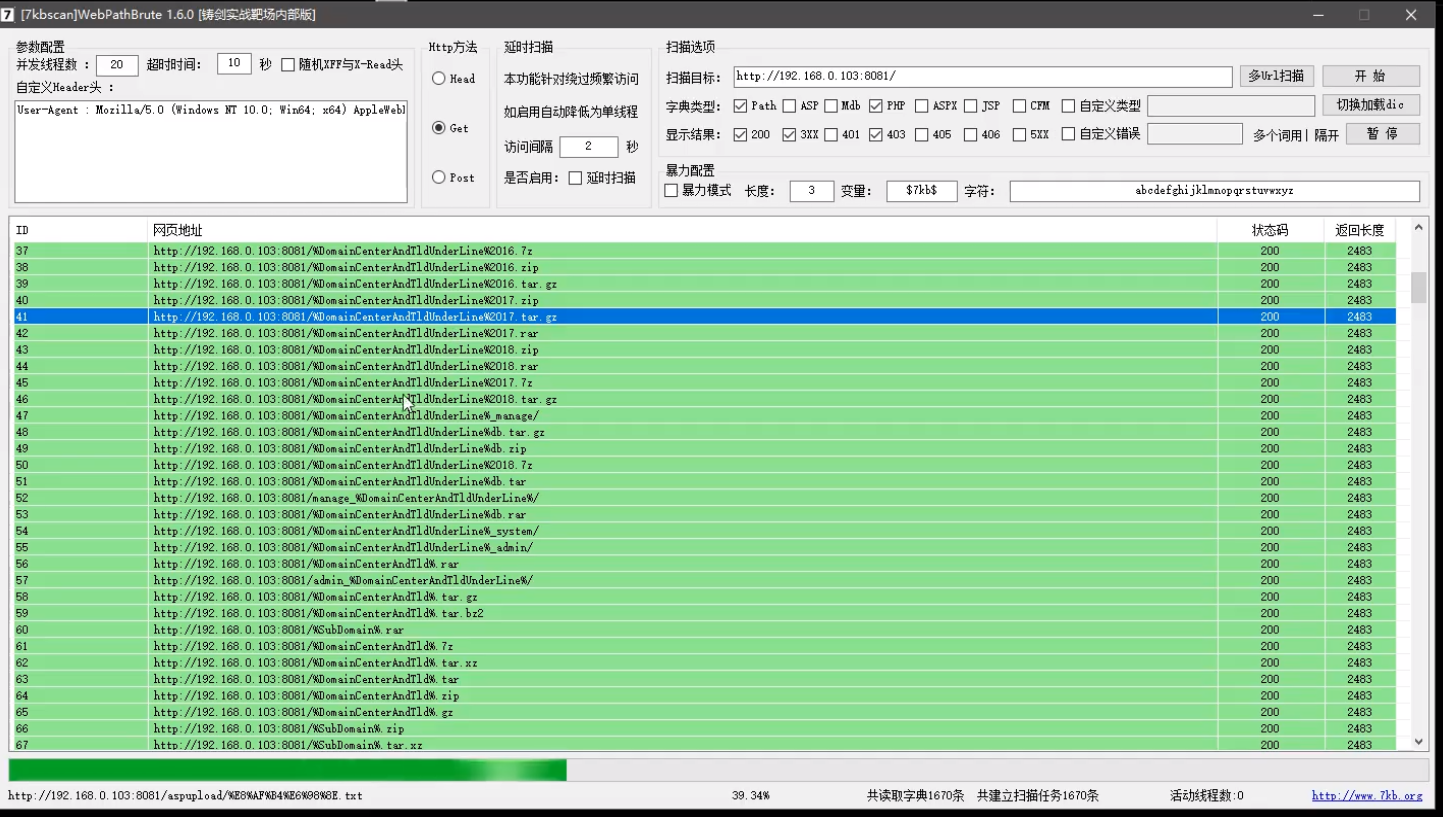Select row 41 ending in 2017.tar.gz
This screenshot has width=1443, height=817.
(703, 317)
